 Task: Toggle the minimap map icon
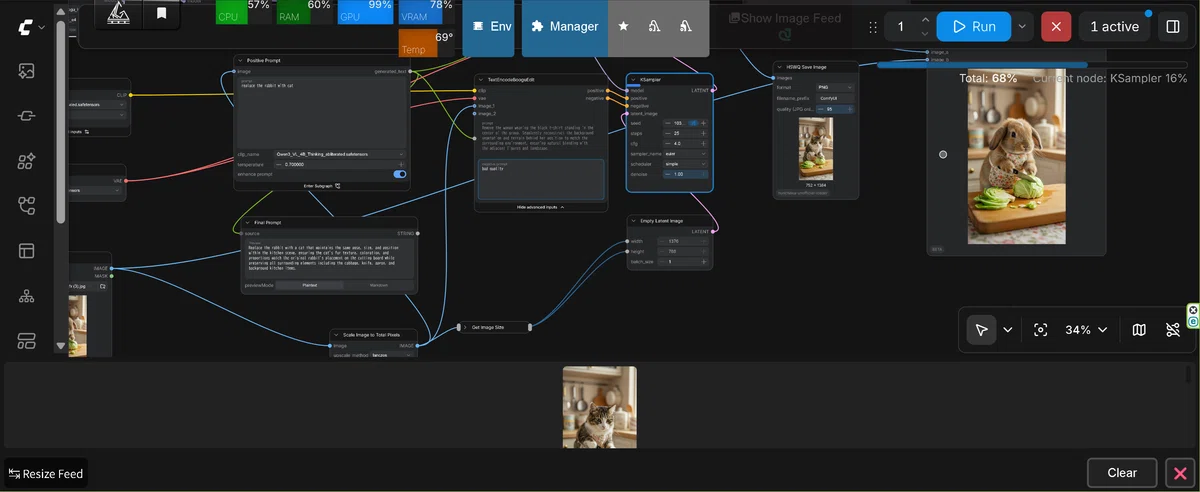pos(1139,330)
